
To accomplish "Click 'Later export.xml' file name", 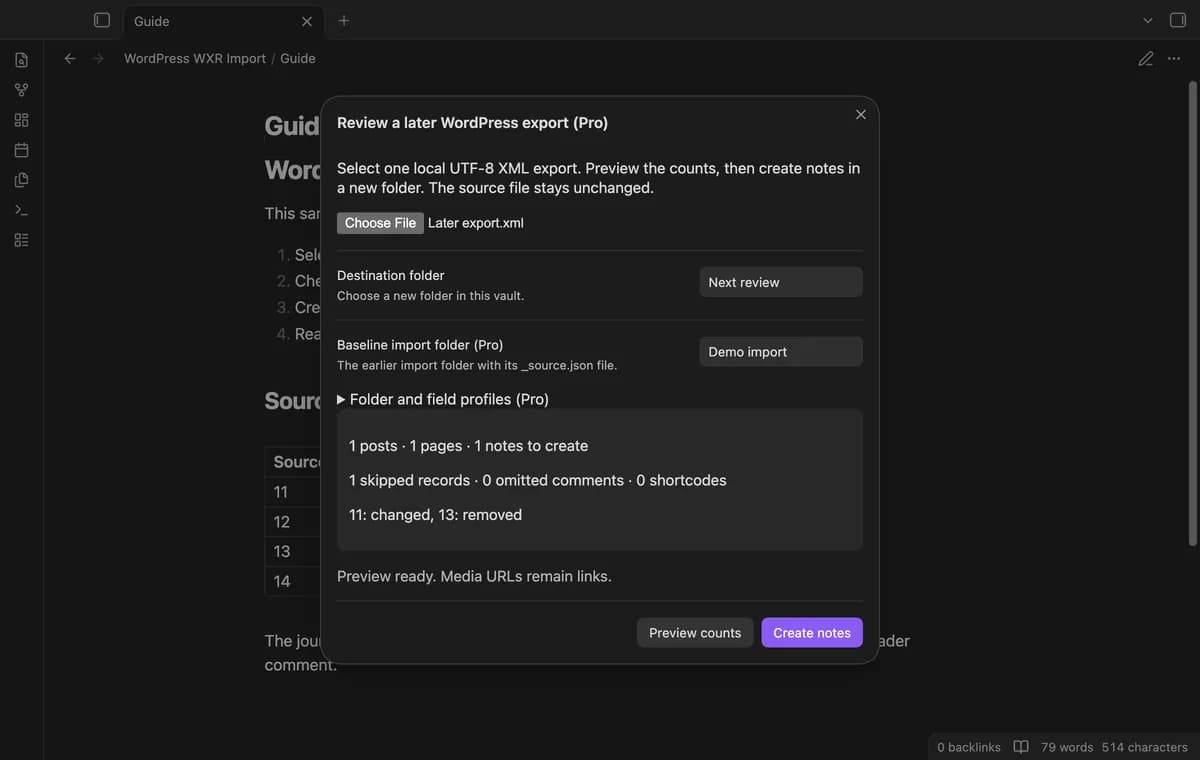I will (476, 223).
